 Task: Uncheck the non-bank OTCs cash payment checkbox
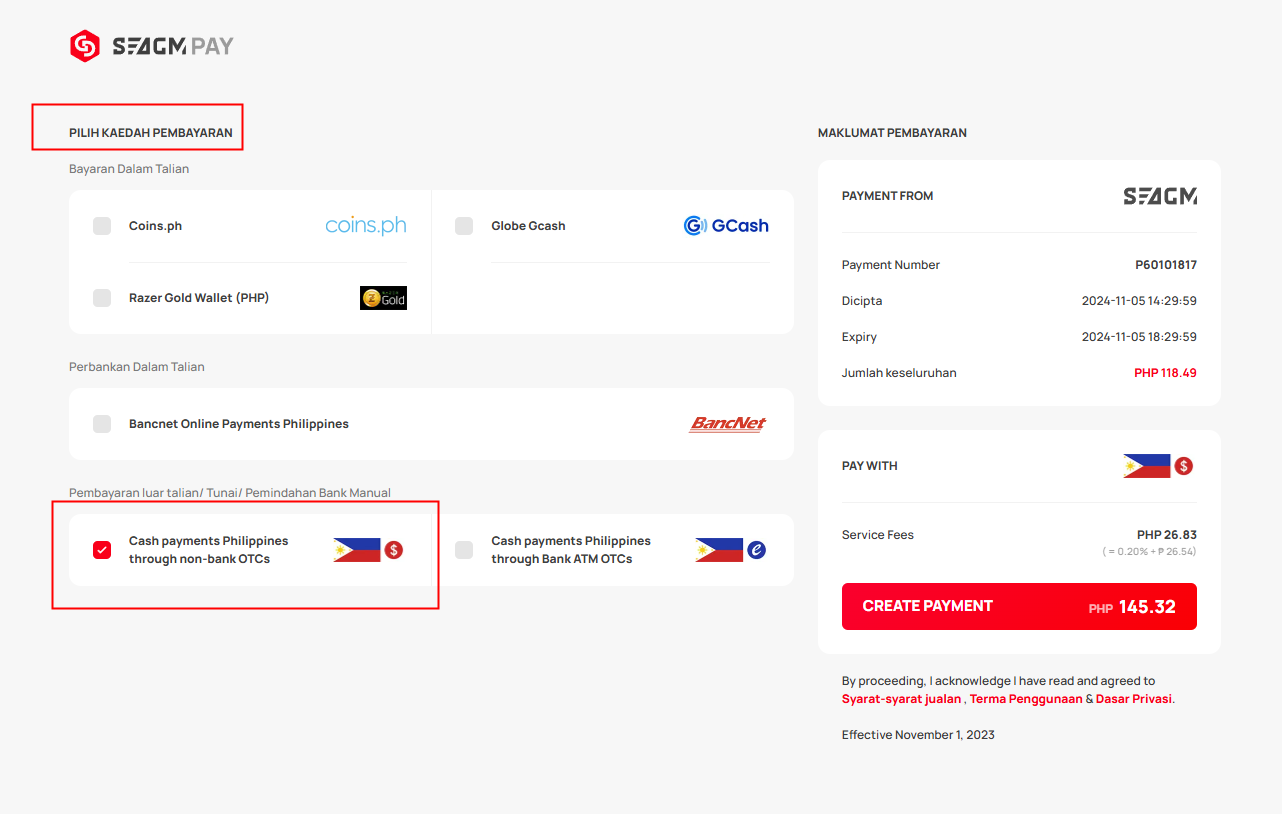102,550
